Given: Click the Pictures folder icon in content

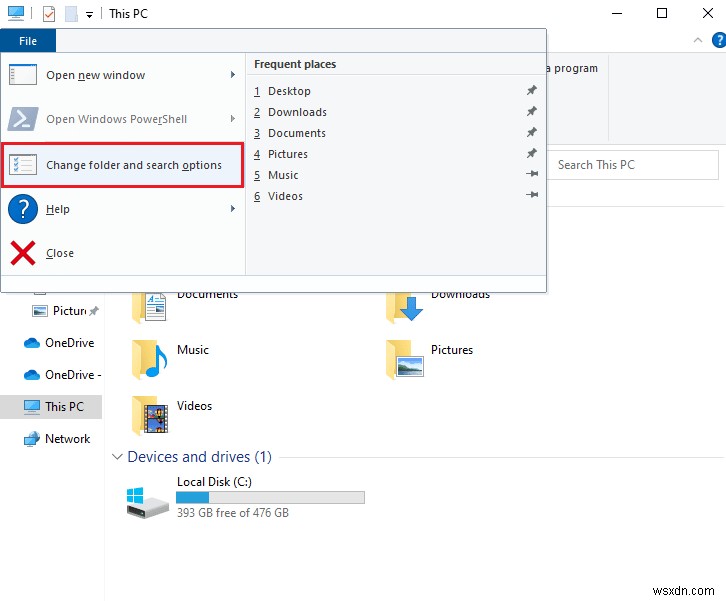Looking at the screenshot, I should [x=404, y=360].
